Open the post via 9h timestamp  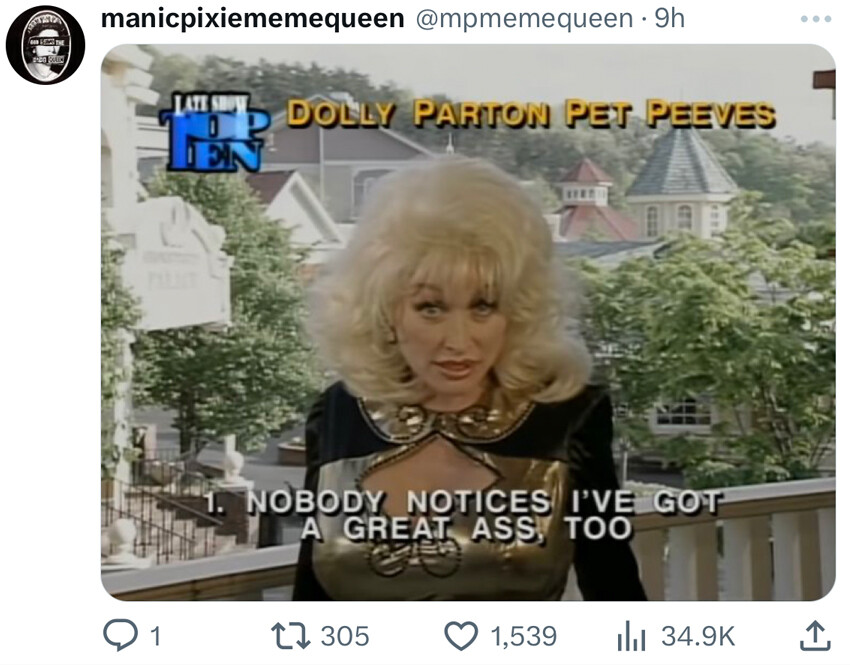(669, 18)
